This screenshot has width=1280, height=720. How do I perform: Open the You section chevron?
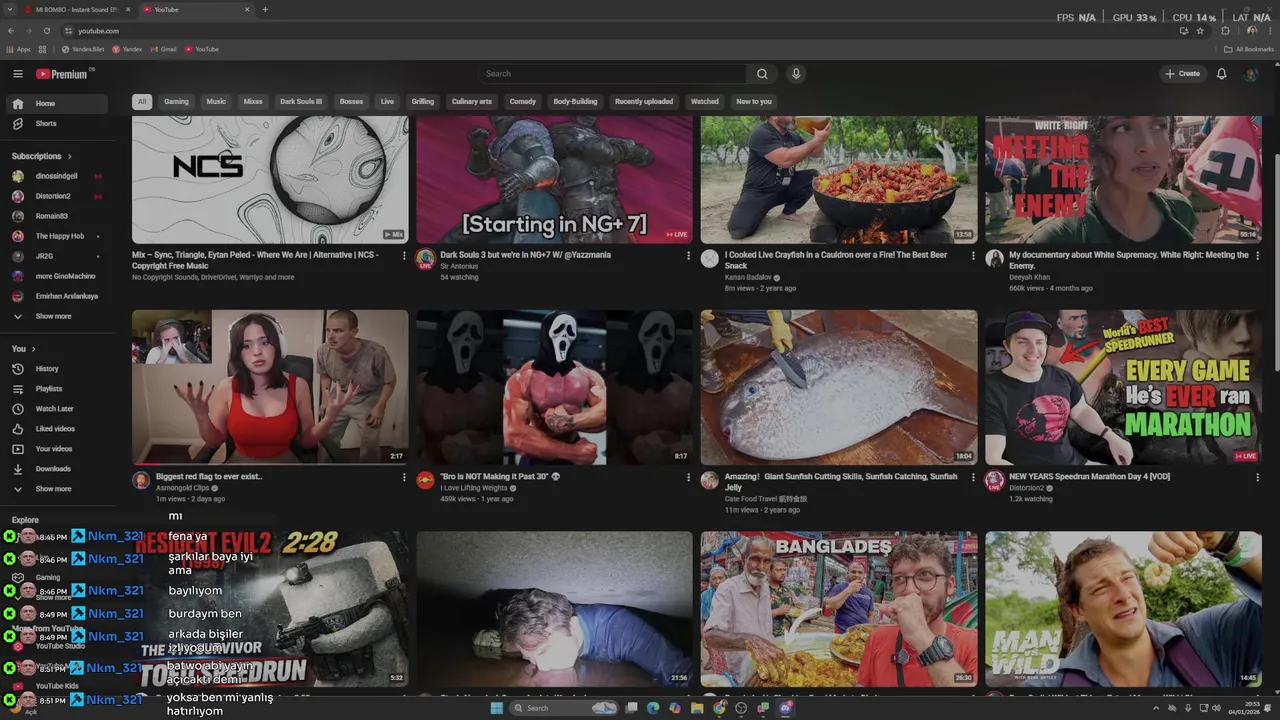[x=33, y=349]
